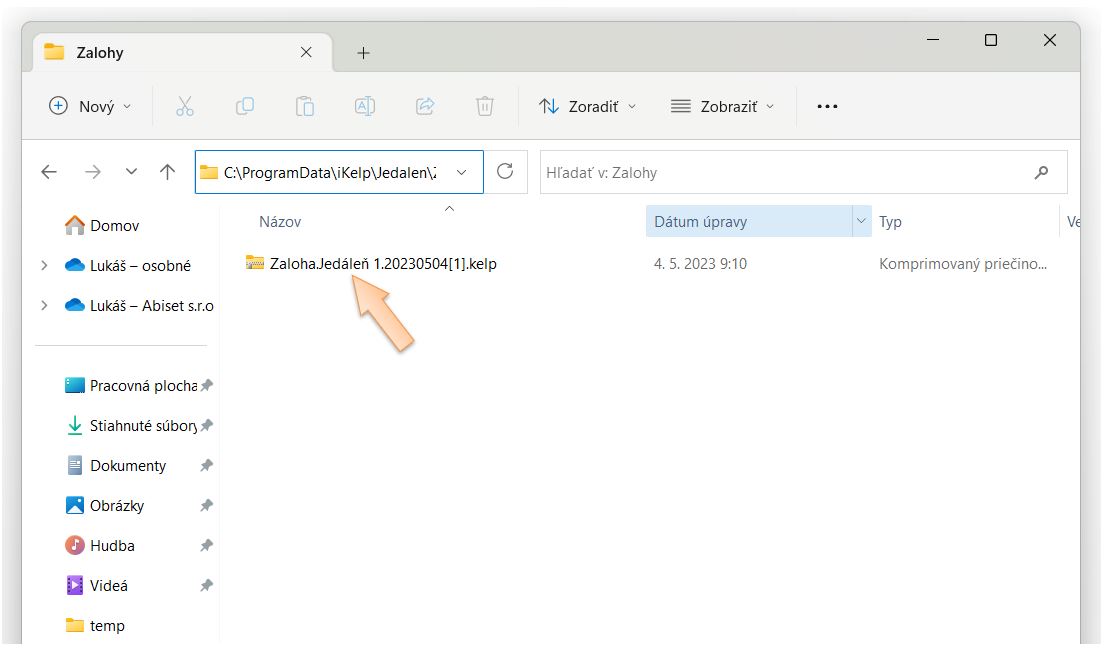Viewport: 1113px width, 661px height.
Task: Select the Zaloha.Jedáleň 1.20230504[1].kelp file
Action: (x=383, y=264)
